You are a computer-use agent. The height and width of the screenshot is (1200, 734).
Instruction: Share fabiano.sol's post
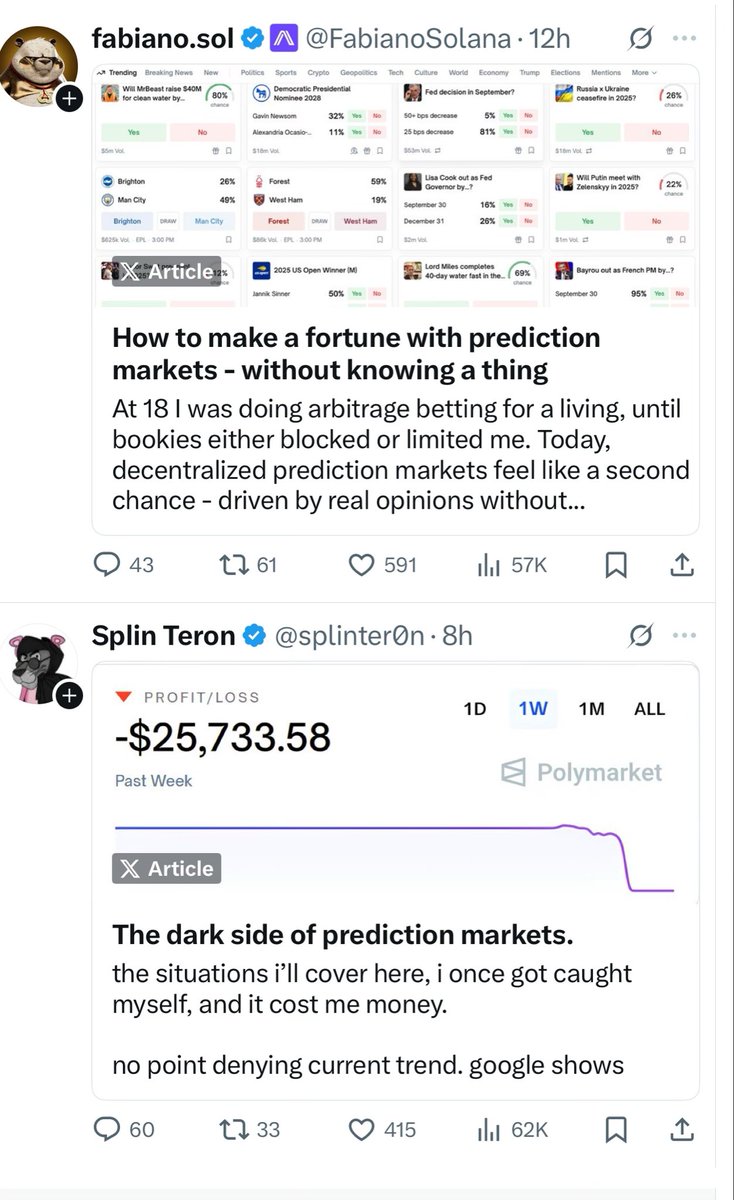tap(681, 564)
